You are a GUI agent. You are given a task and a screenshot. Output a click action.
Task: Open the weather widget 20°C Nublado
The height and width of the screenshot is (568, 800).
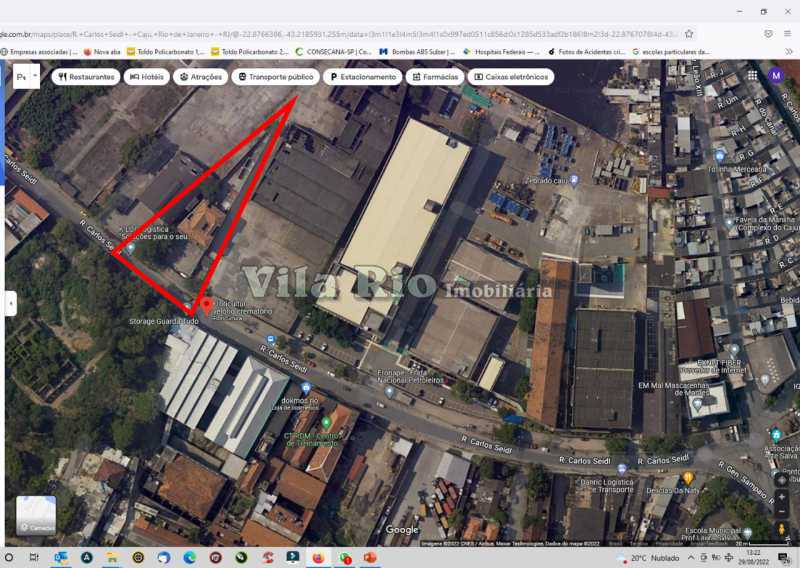pyautogui.click(x=649, y=558)
